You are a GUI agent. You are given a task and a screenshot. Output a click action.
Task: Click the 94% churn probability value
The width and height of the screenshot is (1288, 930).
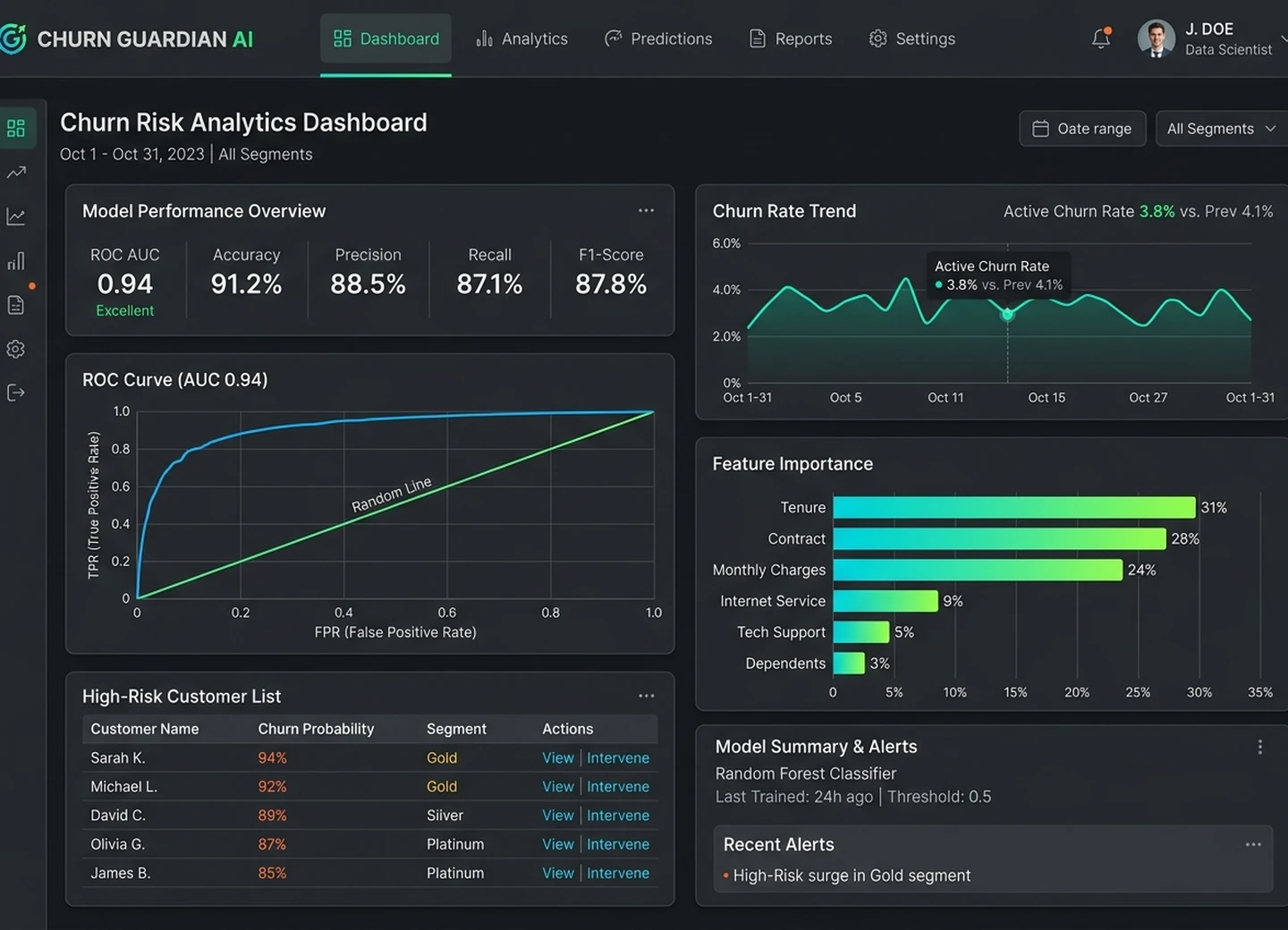(x=272, y=757)
